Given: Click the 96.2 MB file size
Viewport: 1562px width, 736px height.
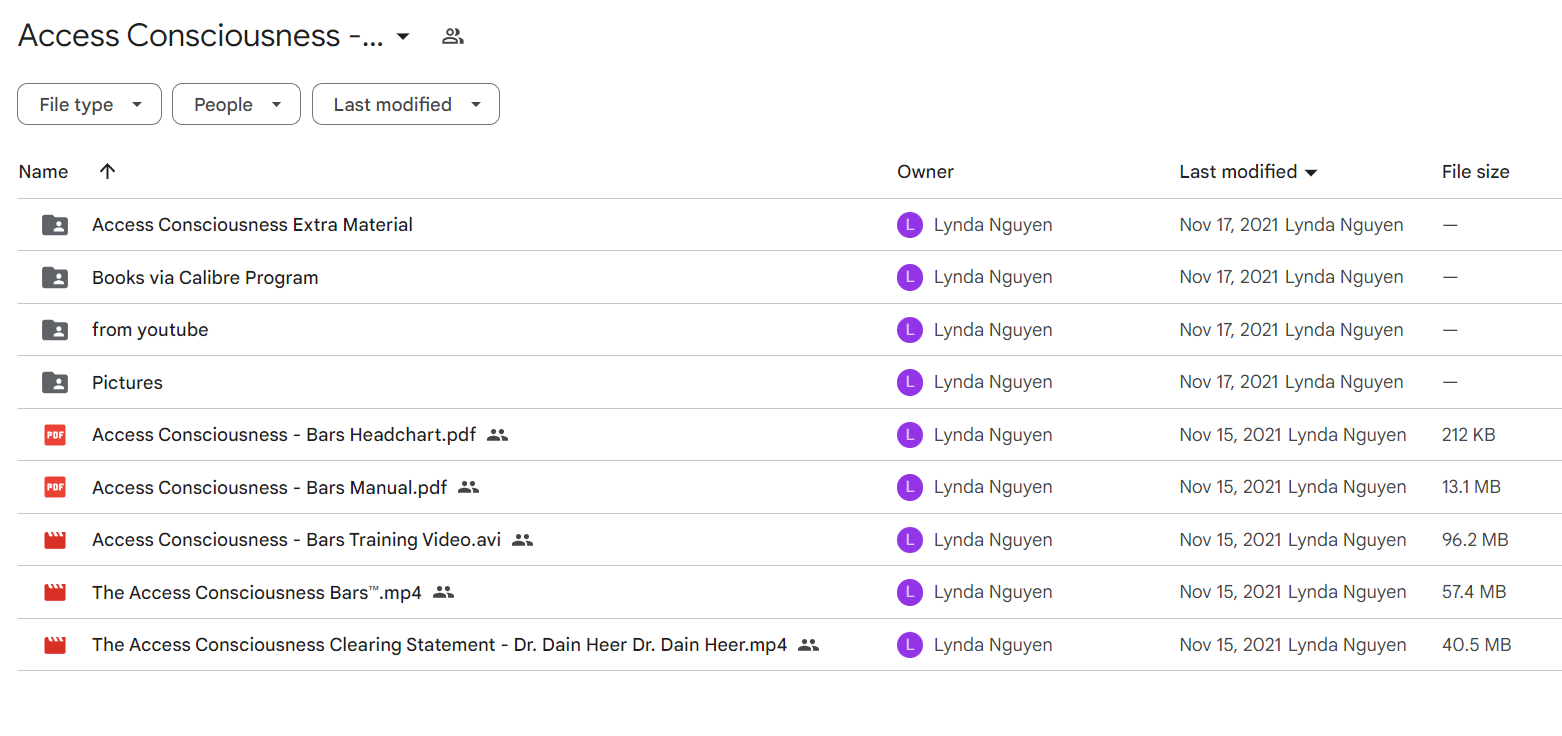Looking at the screenshot, I should coord(1475,540).
